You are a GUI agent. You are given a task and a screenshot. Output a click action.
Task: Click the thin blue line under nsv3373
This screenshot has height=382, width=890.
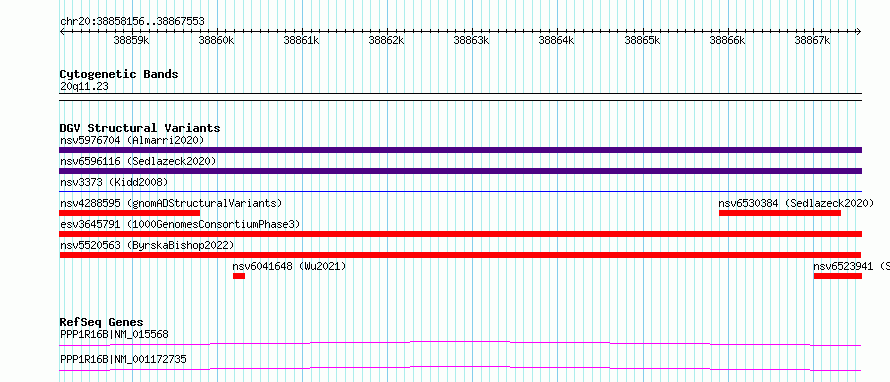coord(460,192)
